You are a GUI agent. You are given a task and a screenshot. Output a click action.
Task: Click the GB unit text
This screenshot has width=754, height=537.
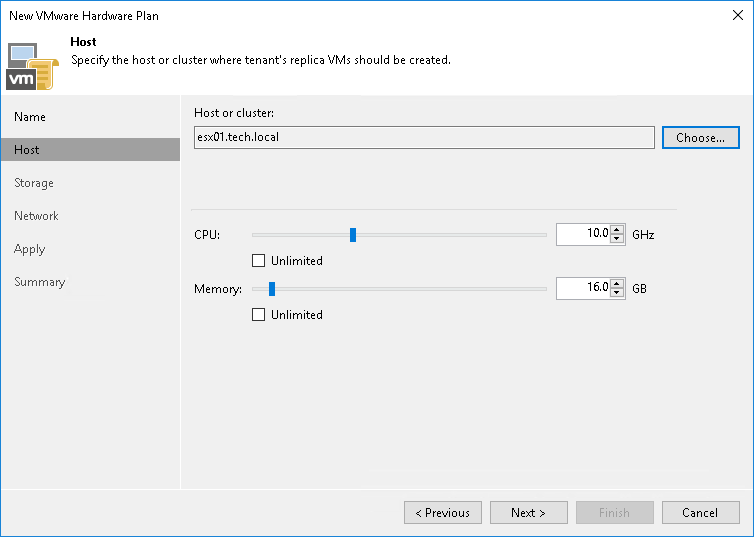coord(640,288)
